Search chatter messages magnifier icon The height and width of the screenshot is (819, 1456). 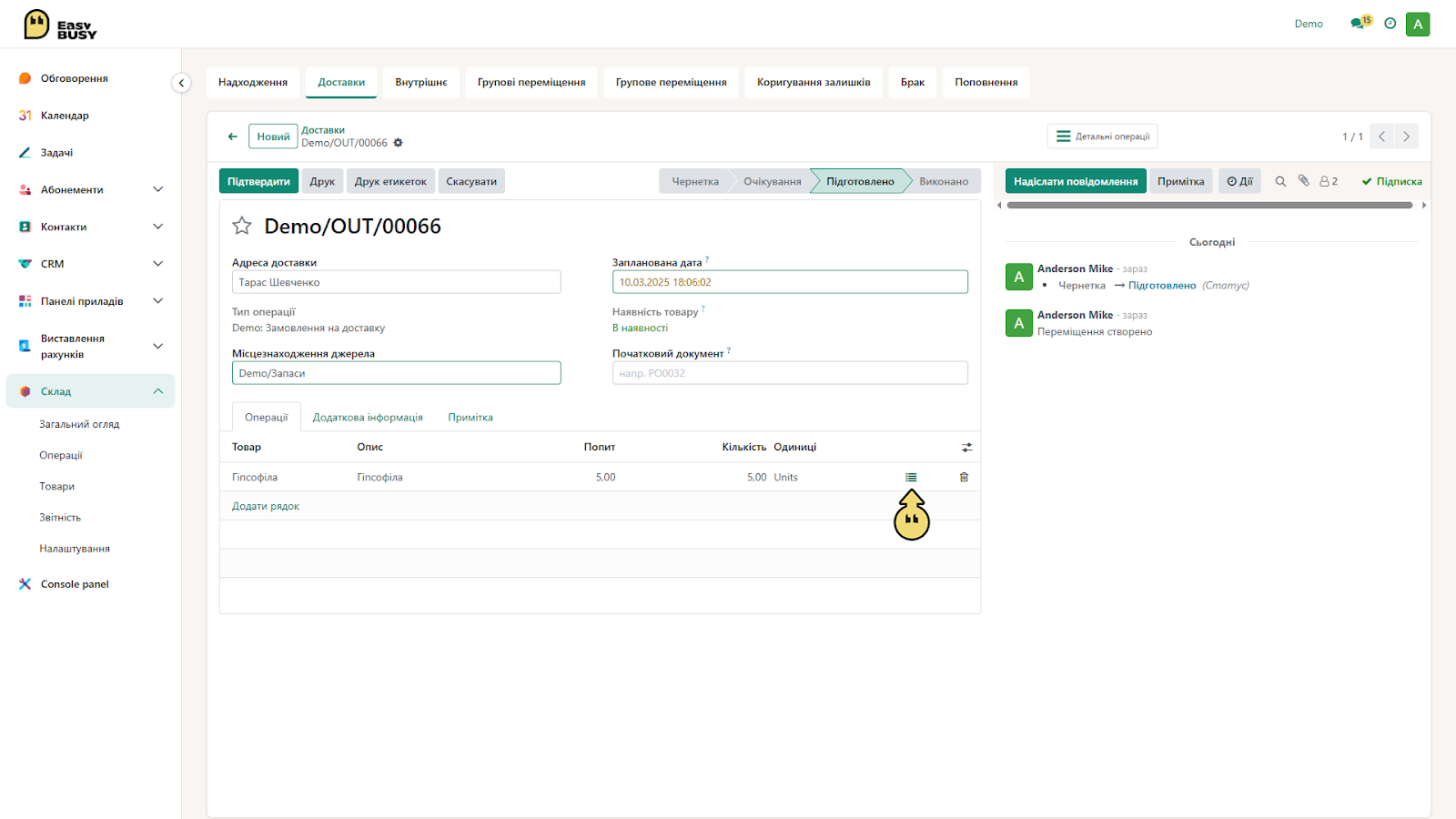point(1280,181)
